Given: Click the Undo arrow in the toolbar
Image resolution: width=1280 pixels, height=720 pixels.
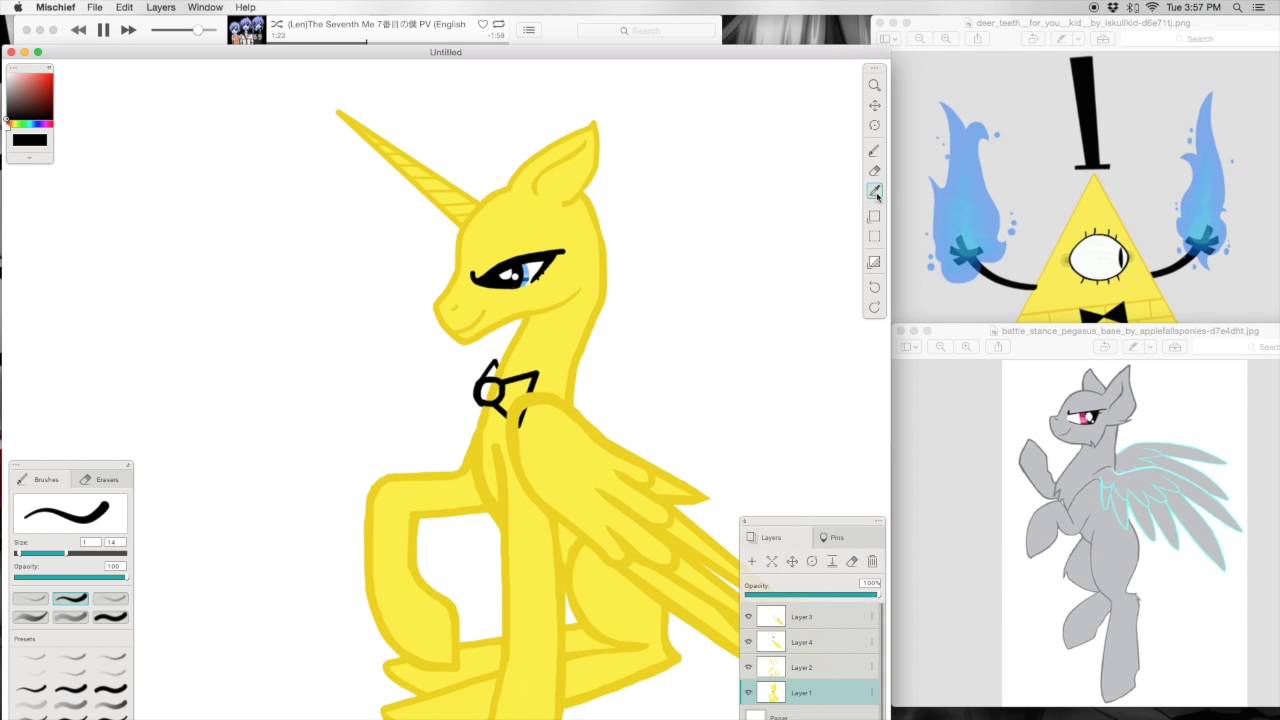Looking at the screenshot, I should pos(874,287).
